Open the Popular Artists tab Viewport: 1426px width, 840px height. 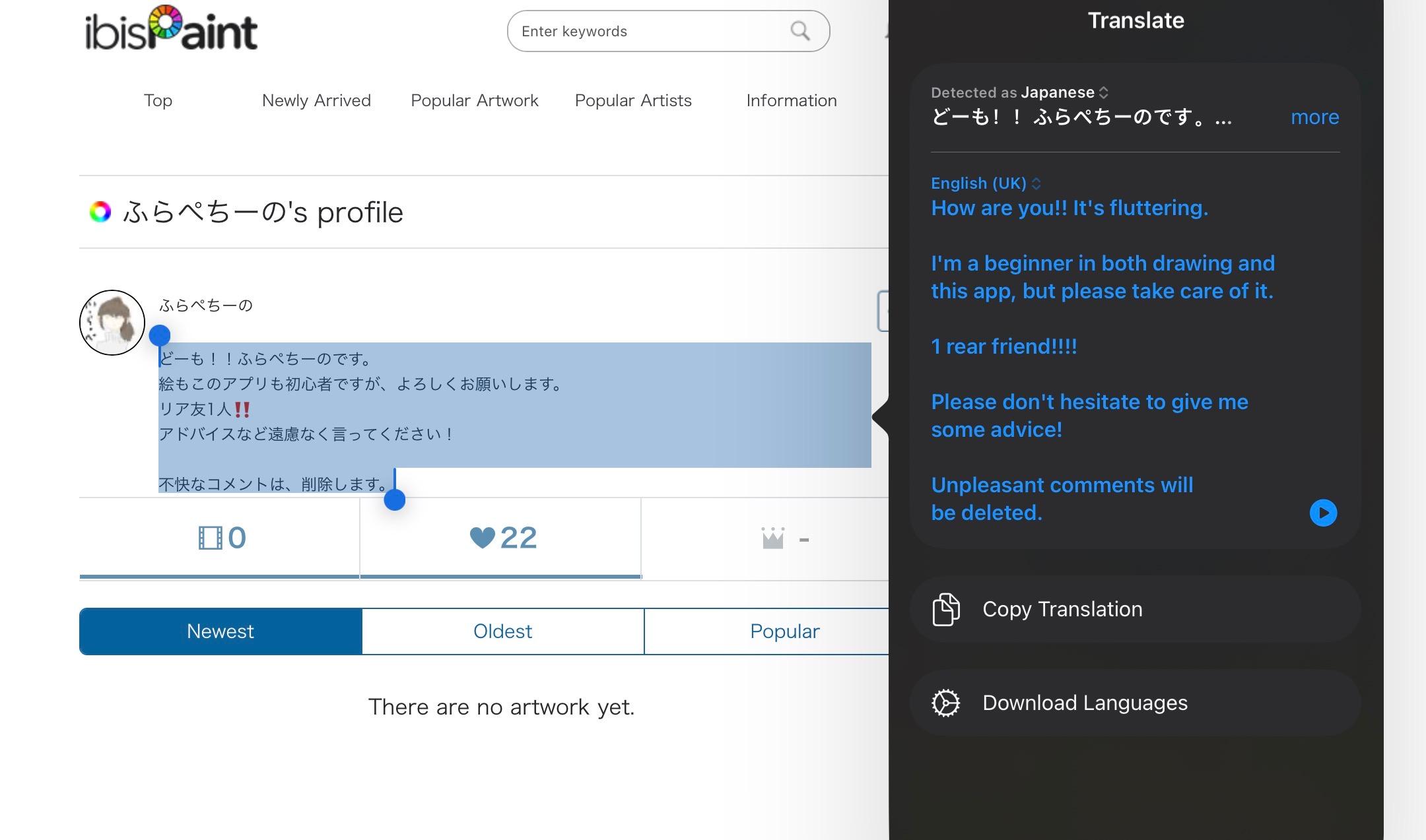tap(633, 100)
